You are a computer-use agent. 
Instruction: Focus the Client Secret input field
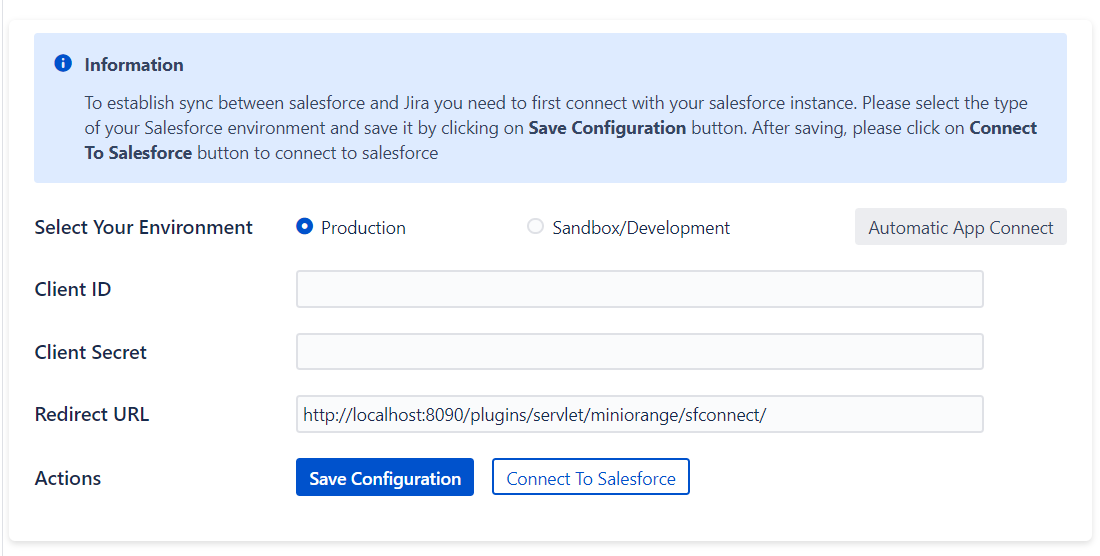tap(639, 351)
